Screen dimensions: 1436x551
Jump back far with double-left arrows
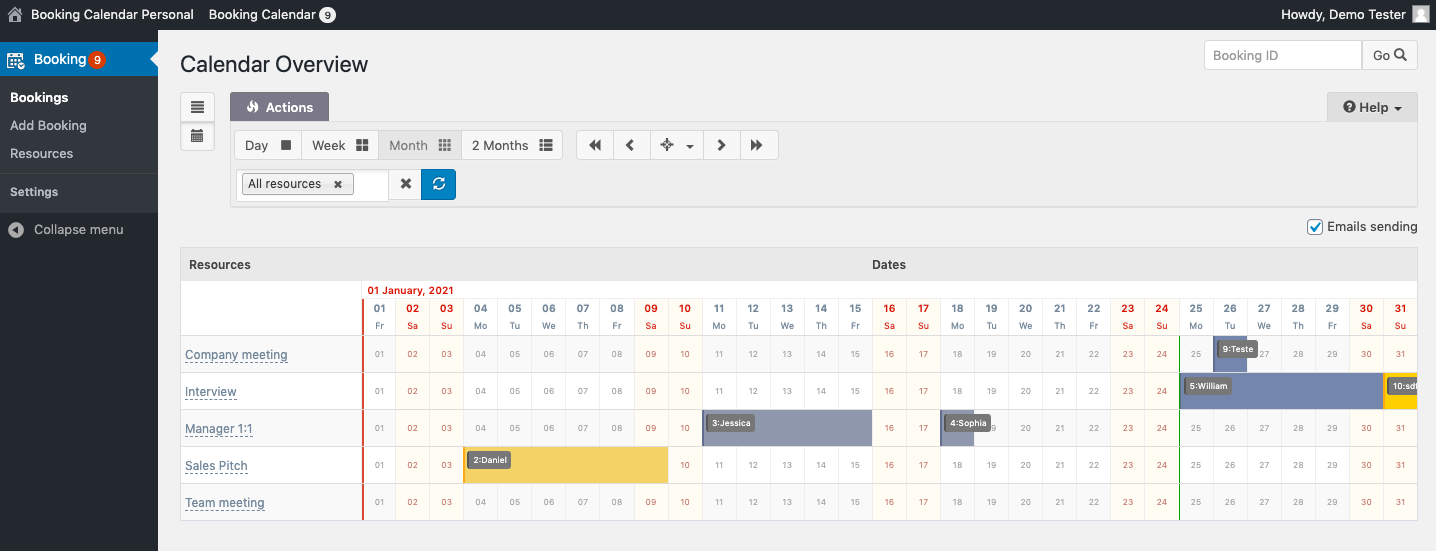595,145
